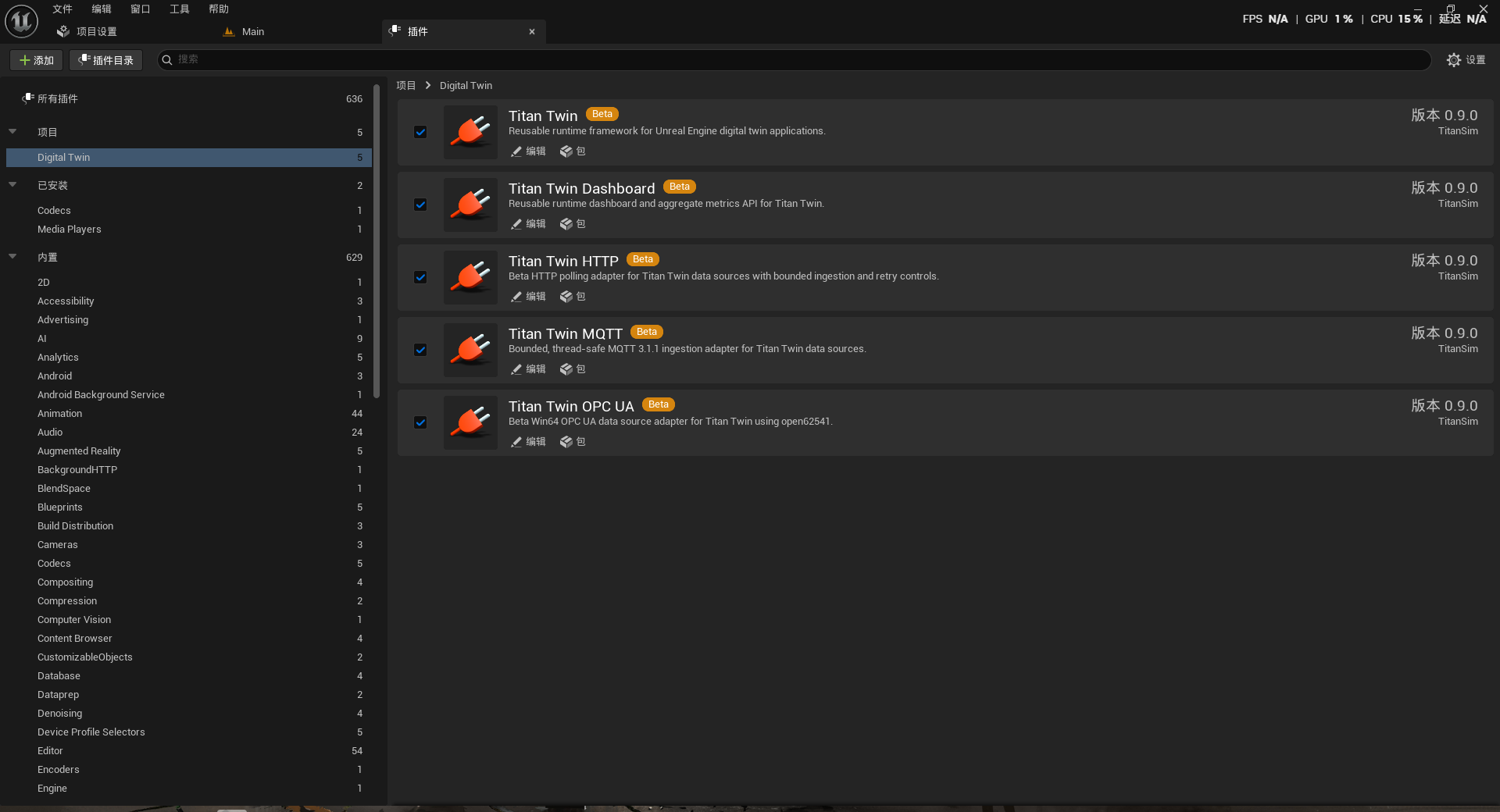Click the FPS N/A readout
The image size is (1500, 812).
pyautogui.click(x=1265, y=19)
